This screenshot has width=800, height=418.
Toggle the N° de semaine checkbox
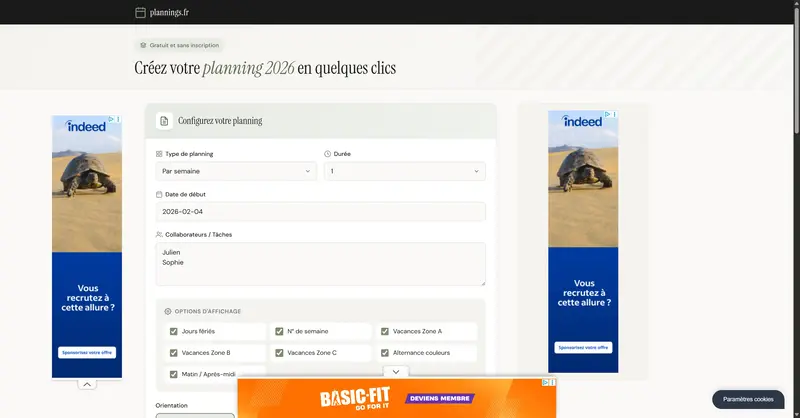279,332
